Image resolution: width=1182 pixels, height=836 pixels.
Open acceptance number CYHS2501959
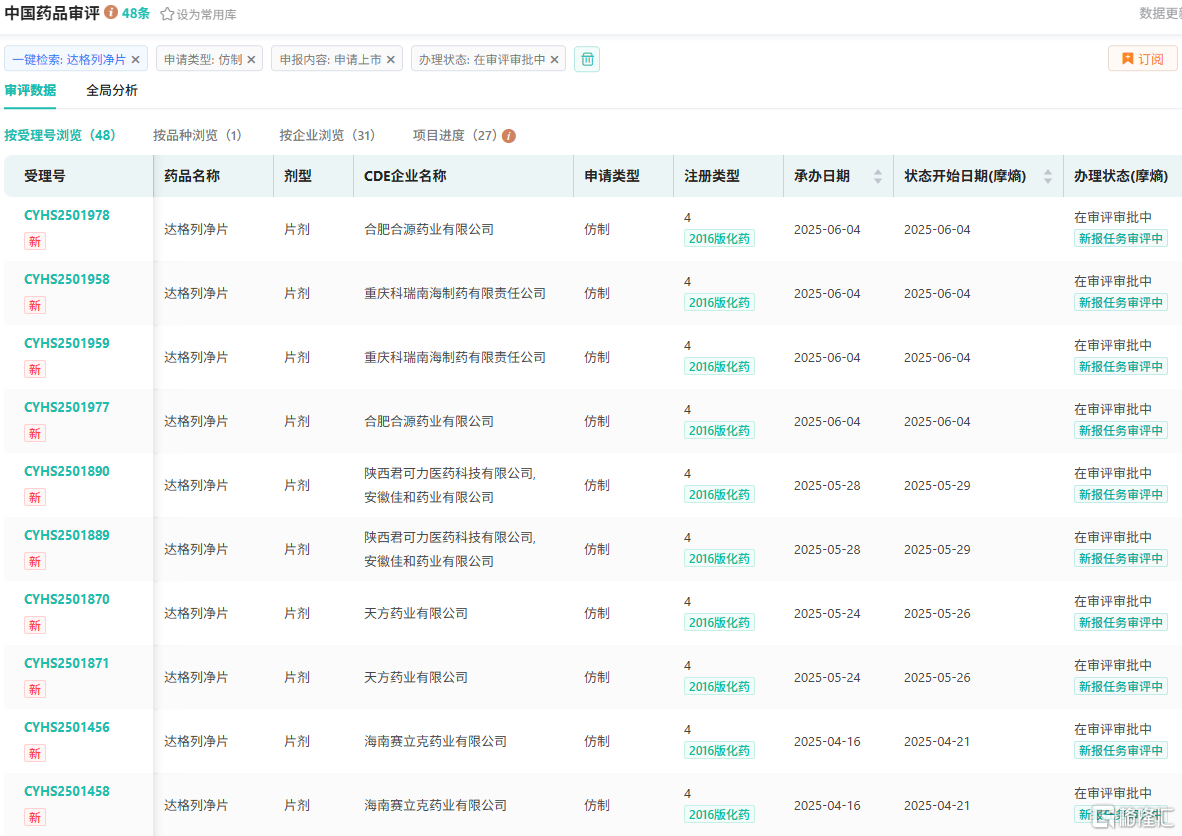[67, 344]
